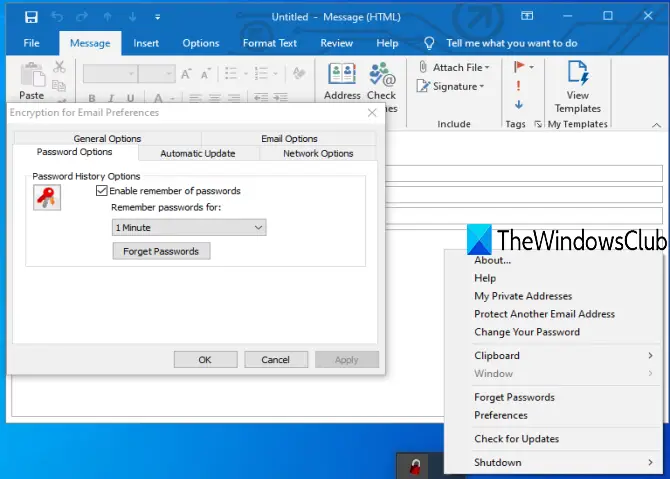Click the Check Names icon
This screenshot has height=479, width=670.
click(x=382, y=74)
